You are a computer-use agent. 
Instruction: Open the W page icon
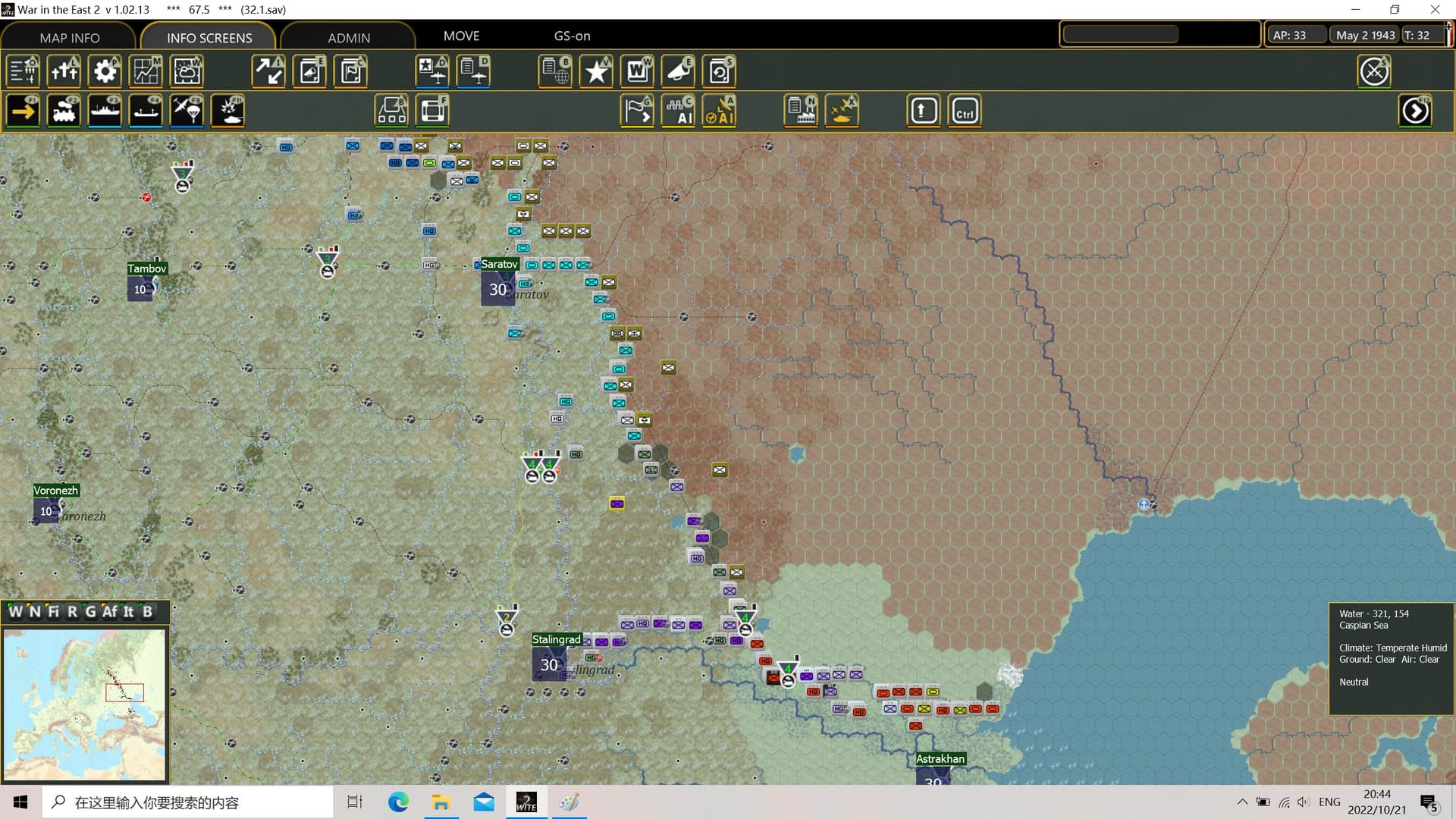637,71
